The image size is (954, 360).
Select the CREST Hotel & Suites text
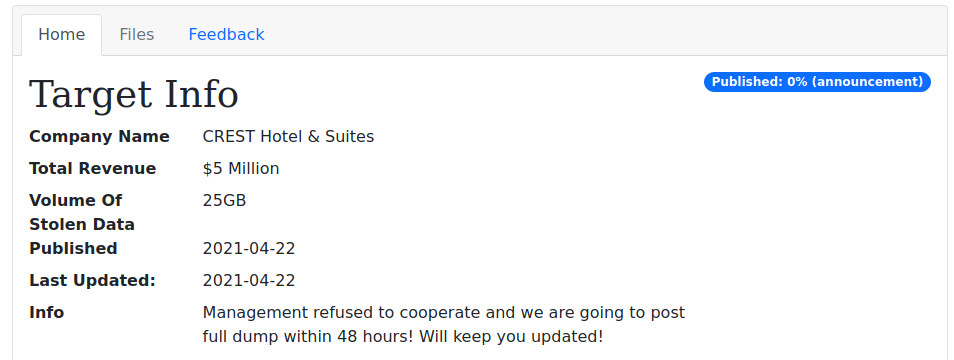click(288, 136)
